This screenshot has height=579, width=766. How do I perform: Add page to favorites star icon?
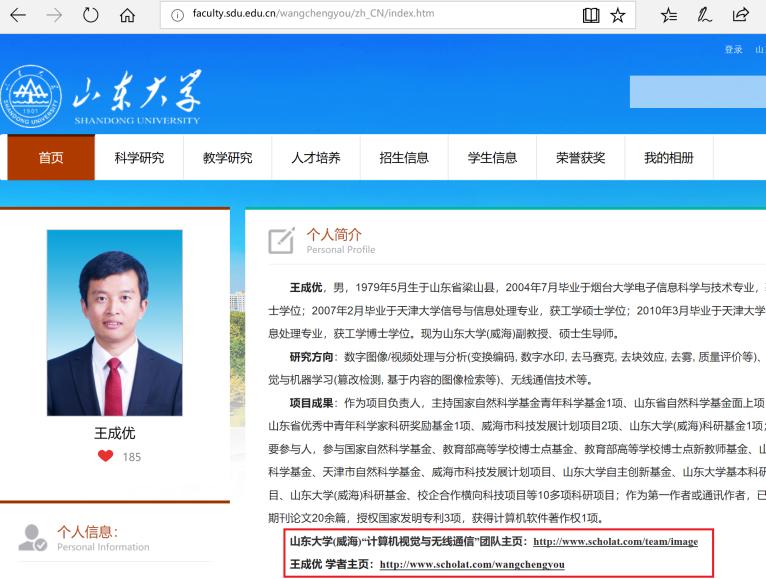pos(618,15)
